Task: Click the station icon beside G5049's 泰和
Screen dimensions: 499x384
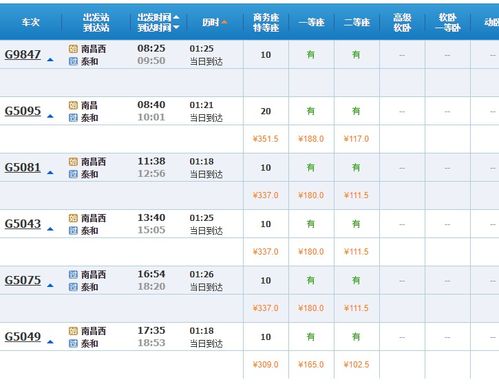Action: [73, 343]
